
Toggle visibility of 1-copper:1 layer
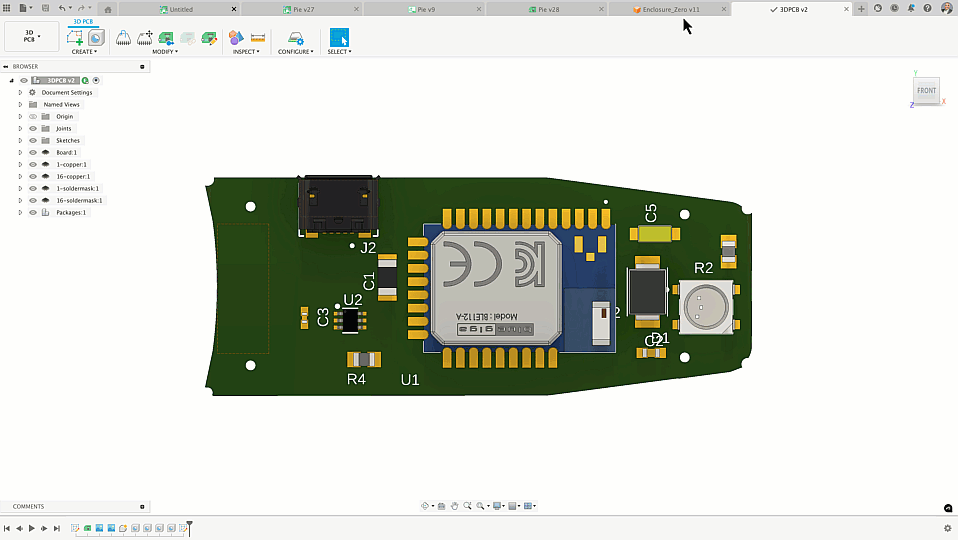coord(33,165)
